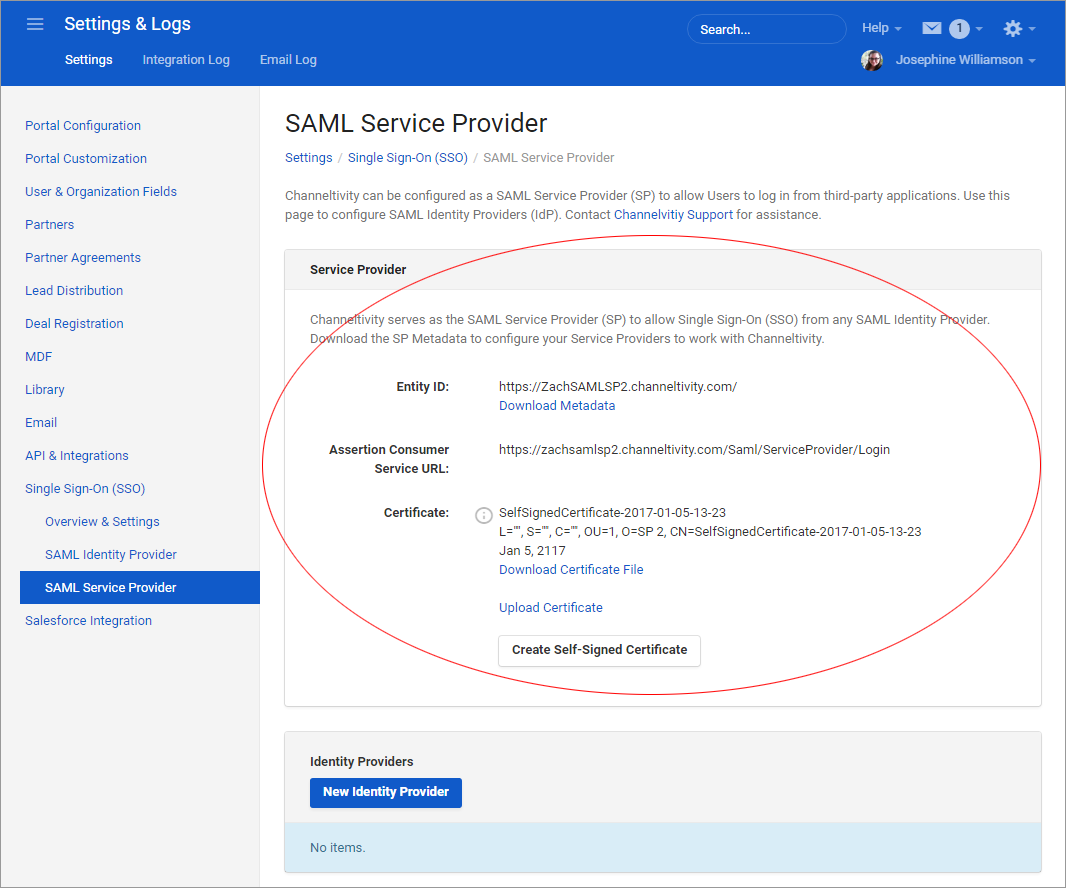Select Partner Agreements in sidebar
1066x888 pixels.
(x=83, y=258)
